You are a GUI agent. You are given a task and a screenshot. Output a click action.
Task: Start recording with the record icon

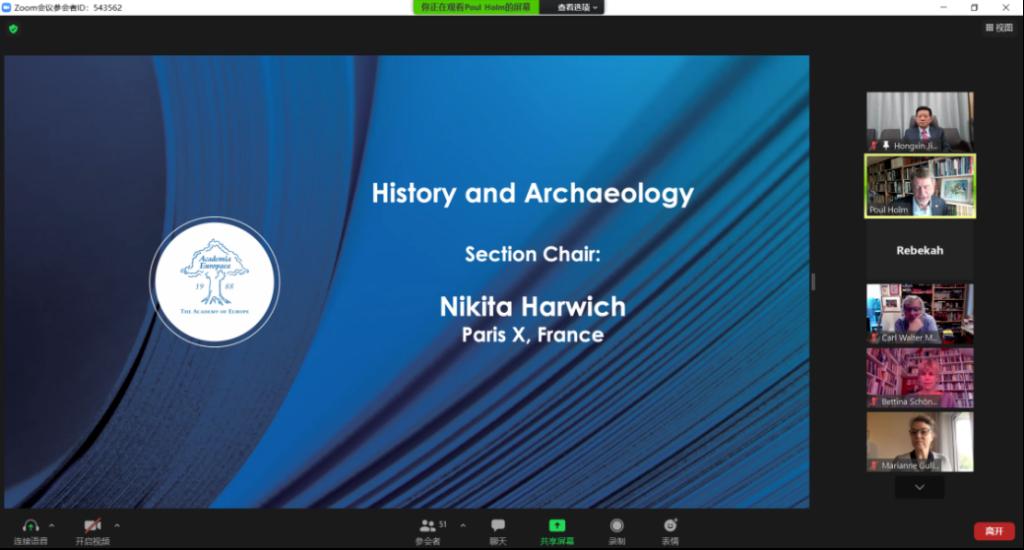617,525
